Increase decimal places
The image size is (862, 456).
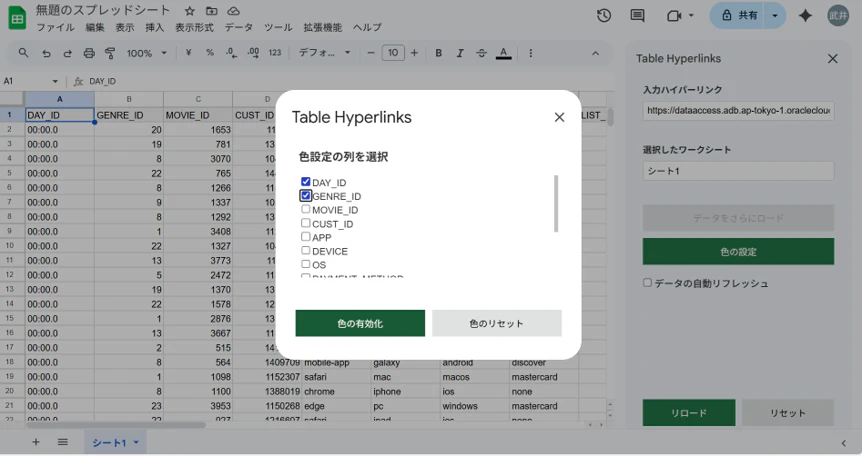(253, 53)
